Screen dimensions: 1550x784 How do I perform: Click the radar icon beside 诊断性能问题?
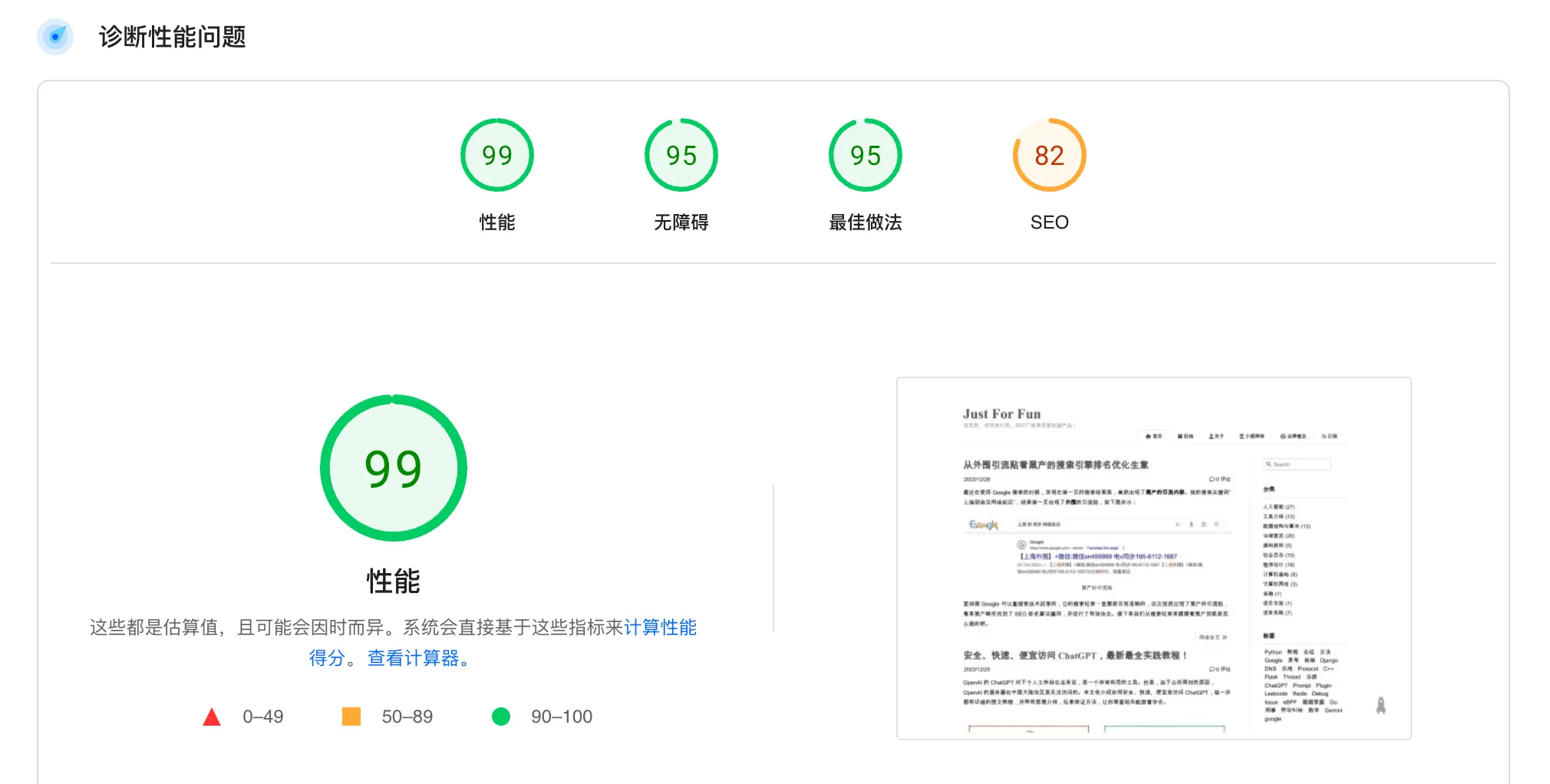[x=55, y=36]
